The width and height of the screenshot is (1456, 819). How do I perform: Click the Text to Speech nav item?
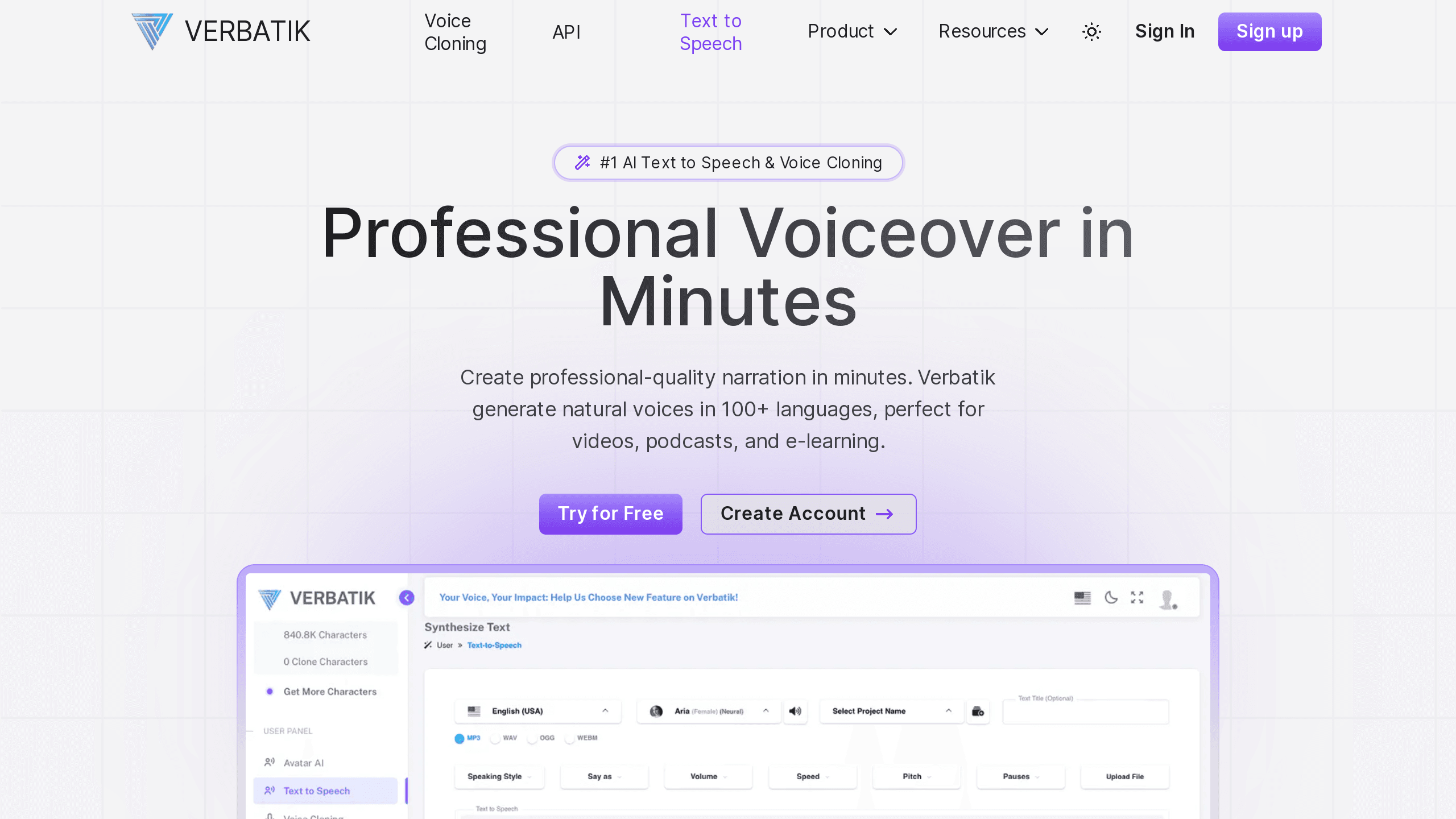(711, 31)
